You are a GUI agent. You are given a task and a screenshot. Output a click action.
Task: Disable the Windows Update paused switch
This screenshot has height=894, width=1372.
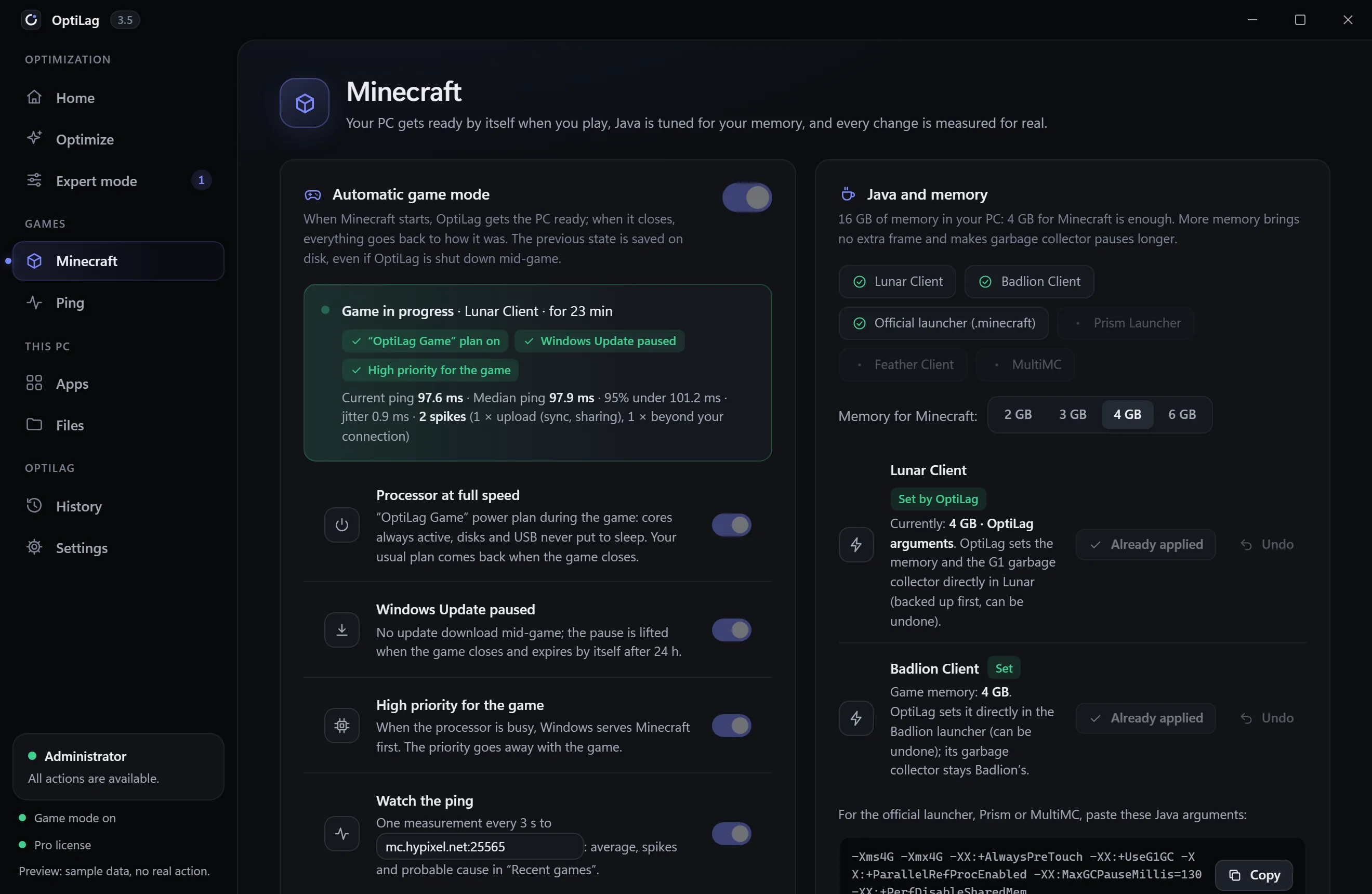pyautogui.click(x=732, y=630)
